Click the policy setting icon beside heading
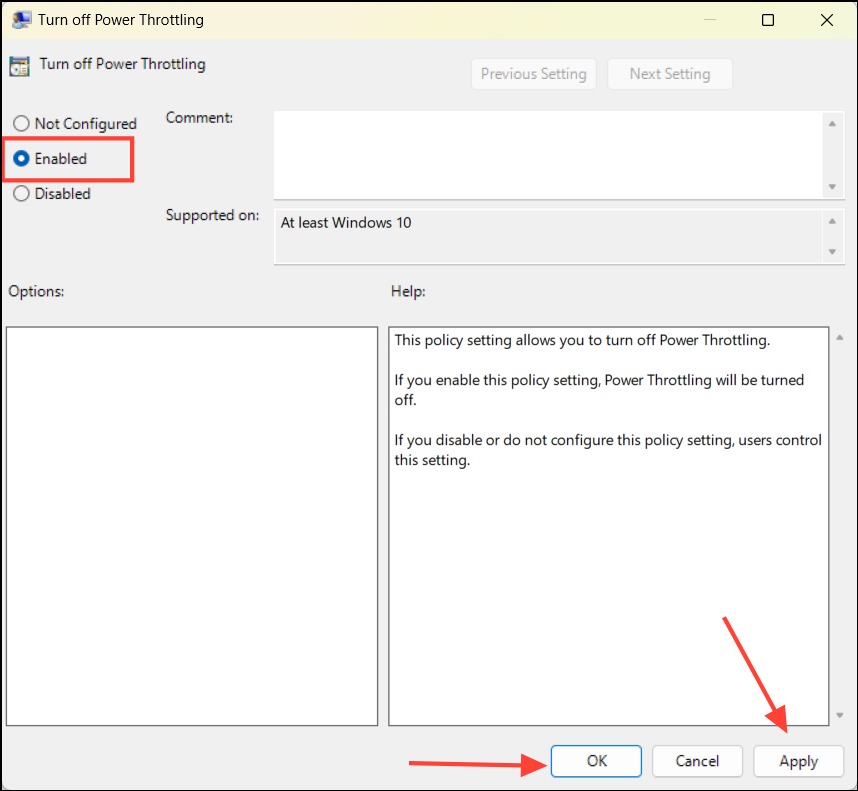 [x=20, y=66]
